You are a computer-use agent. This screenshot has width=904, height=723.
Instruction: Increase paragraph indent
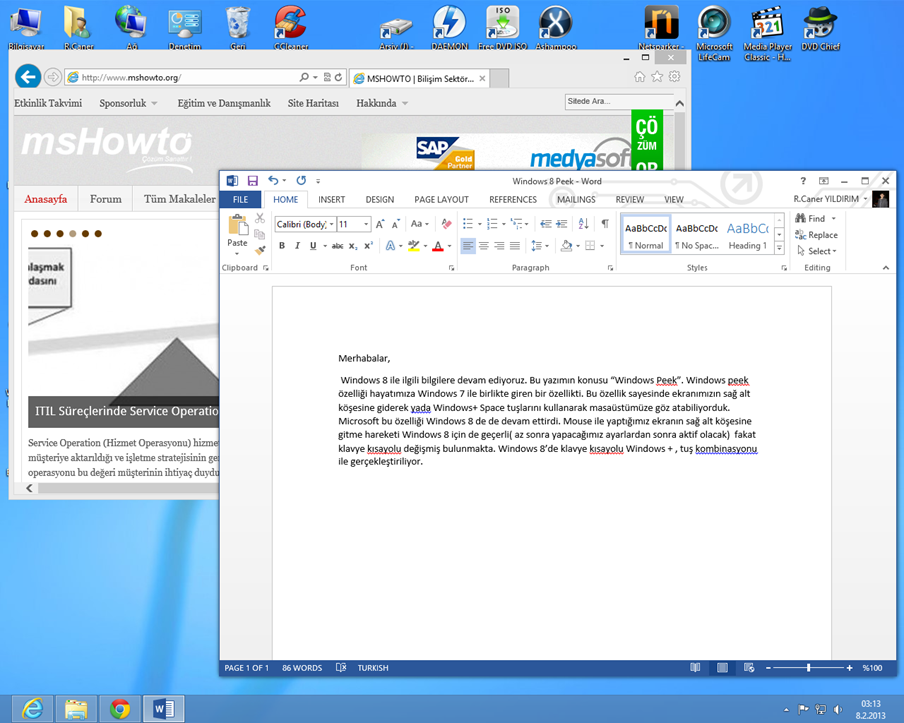coord(562,224)
